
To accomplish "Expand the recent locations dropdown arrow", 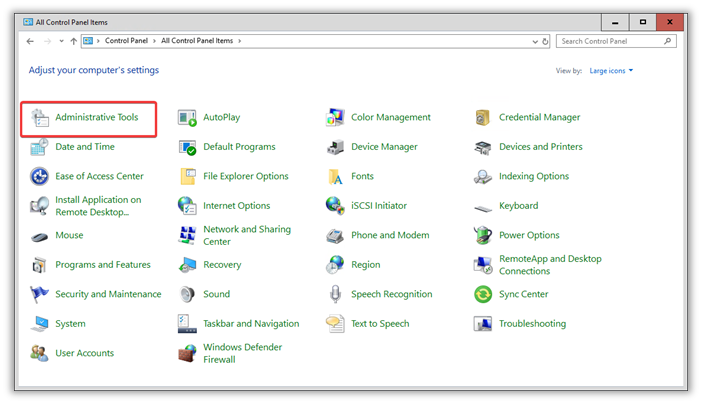I will pyautogui.click(x=61, y=42).
